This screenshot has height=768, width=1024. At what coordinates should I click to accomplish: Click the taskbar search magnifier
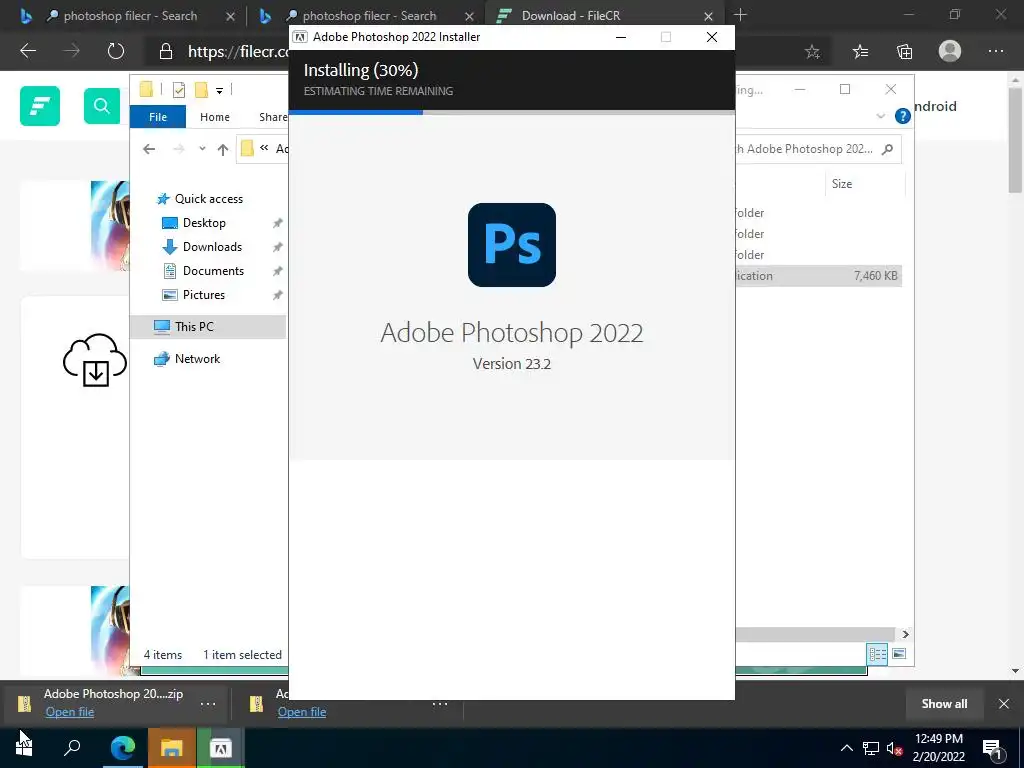72,747
